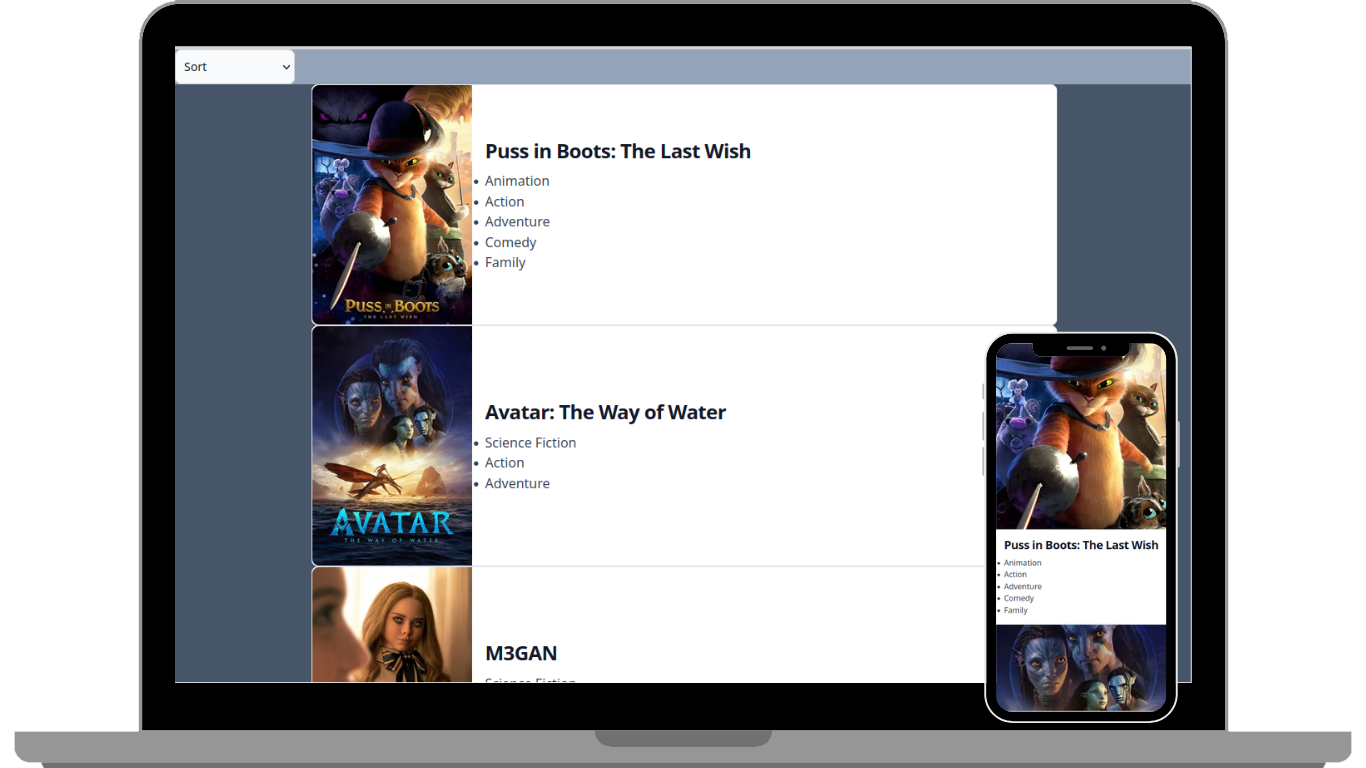Image resolution: width=1366 pixels, height=768 pixels.
Task: Select Science Fiction genre under Avatar
Action: (x=530, y=443)
